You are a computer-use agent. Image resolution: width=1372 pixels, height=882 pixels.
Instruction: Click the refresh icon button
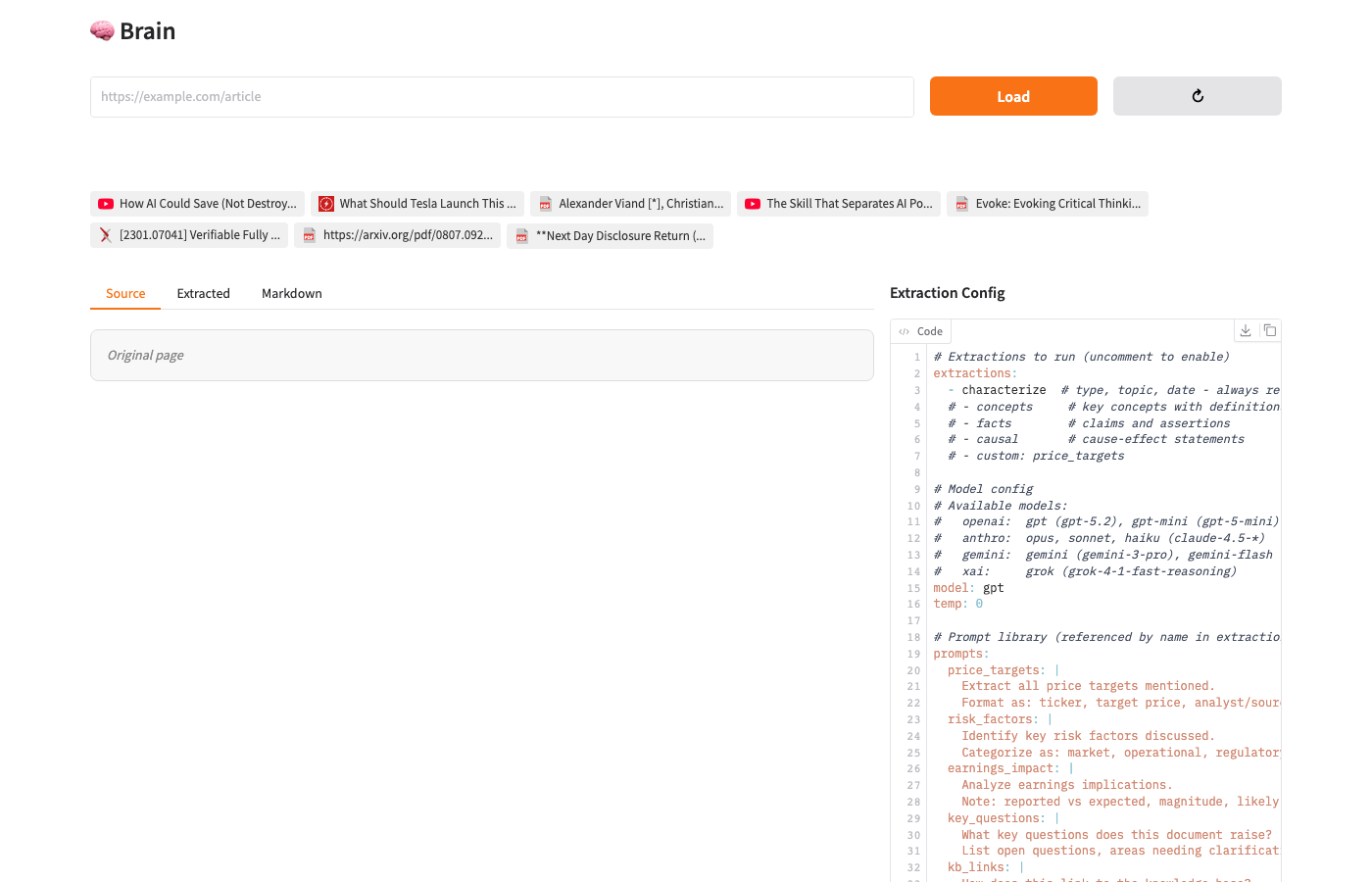pos(1197,96)
